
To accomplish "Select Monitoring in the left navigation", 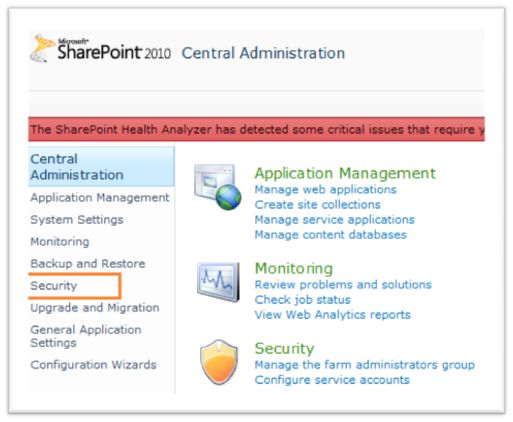I will coord(60,242).
